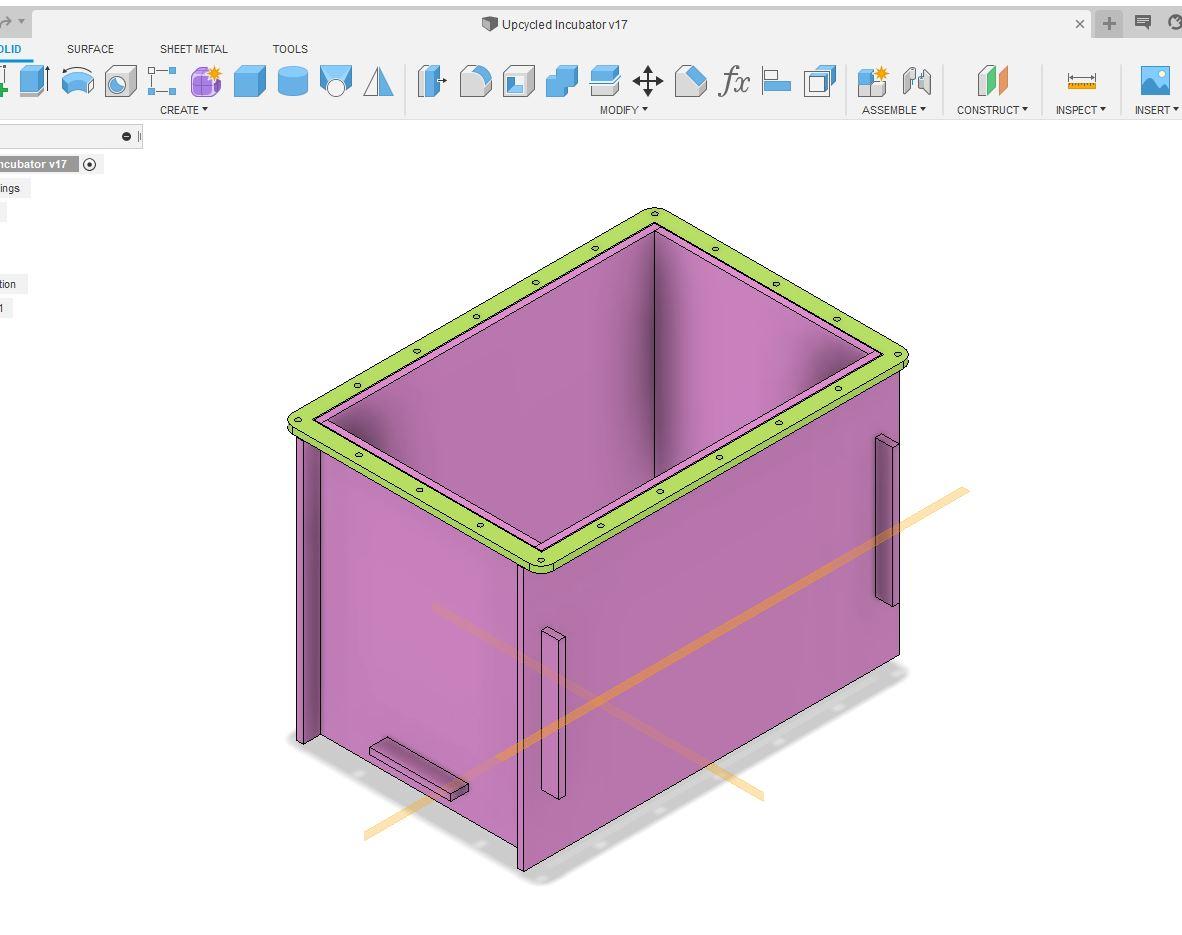Select the Shell tool

pos(519,81)
